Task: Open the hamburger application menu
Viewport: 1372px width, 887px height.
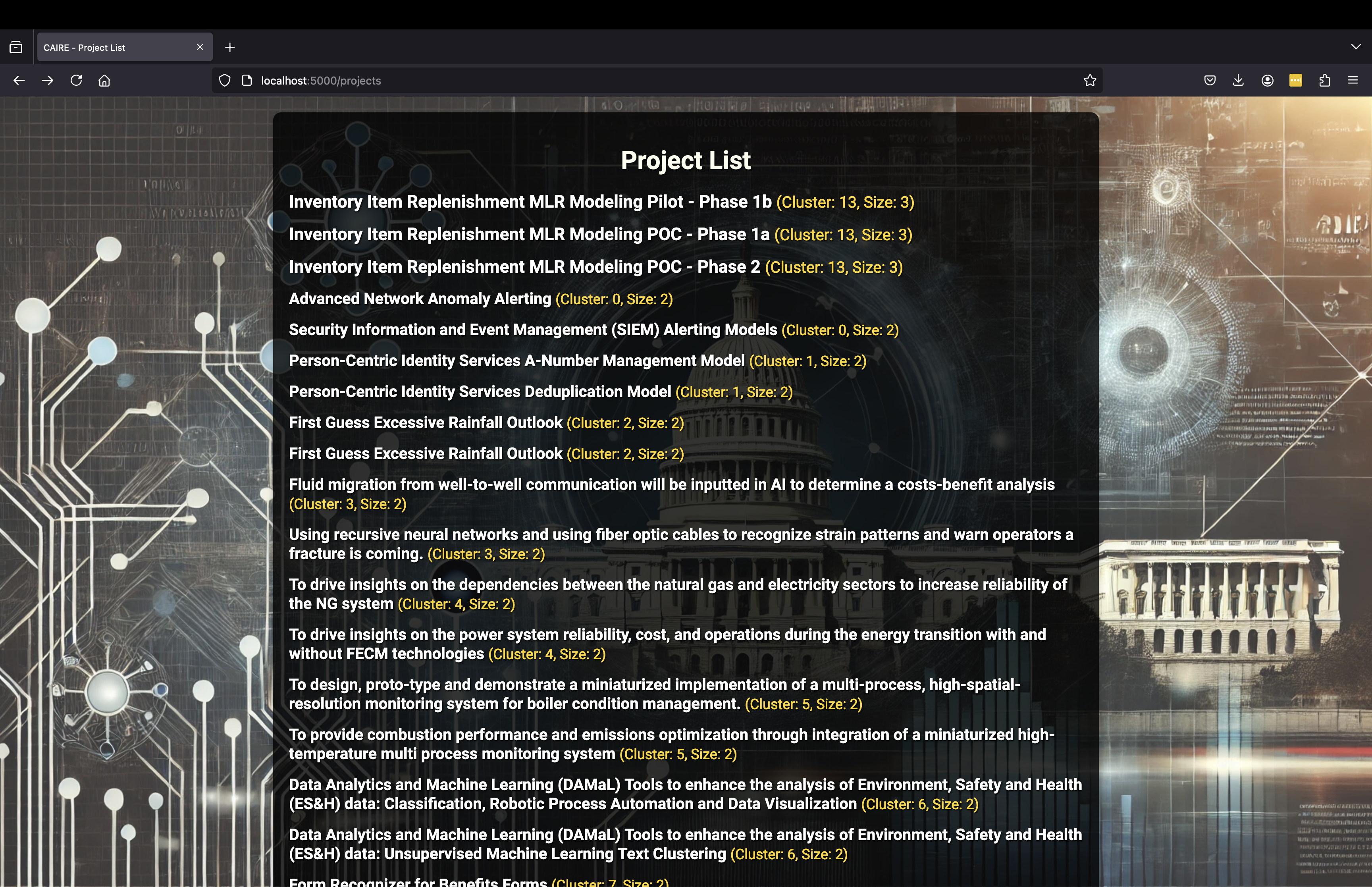Action: (1353, 81)
